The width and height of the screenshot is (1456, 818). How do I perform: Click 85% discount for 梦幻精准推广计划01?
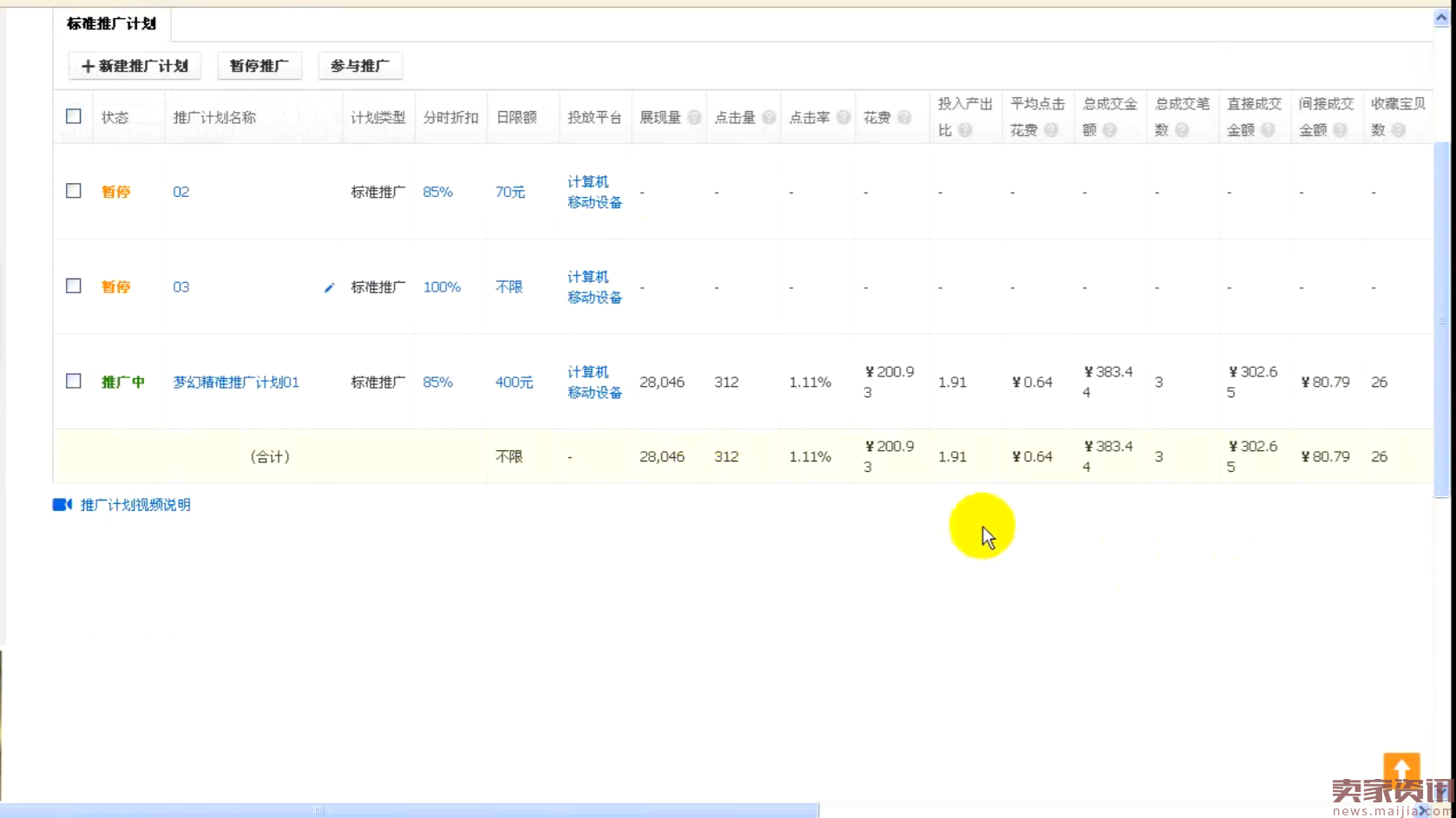(x=438, y=382)
